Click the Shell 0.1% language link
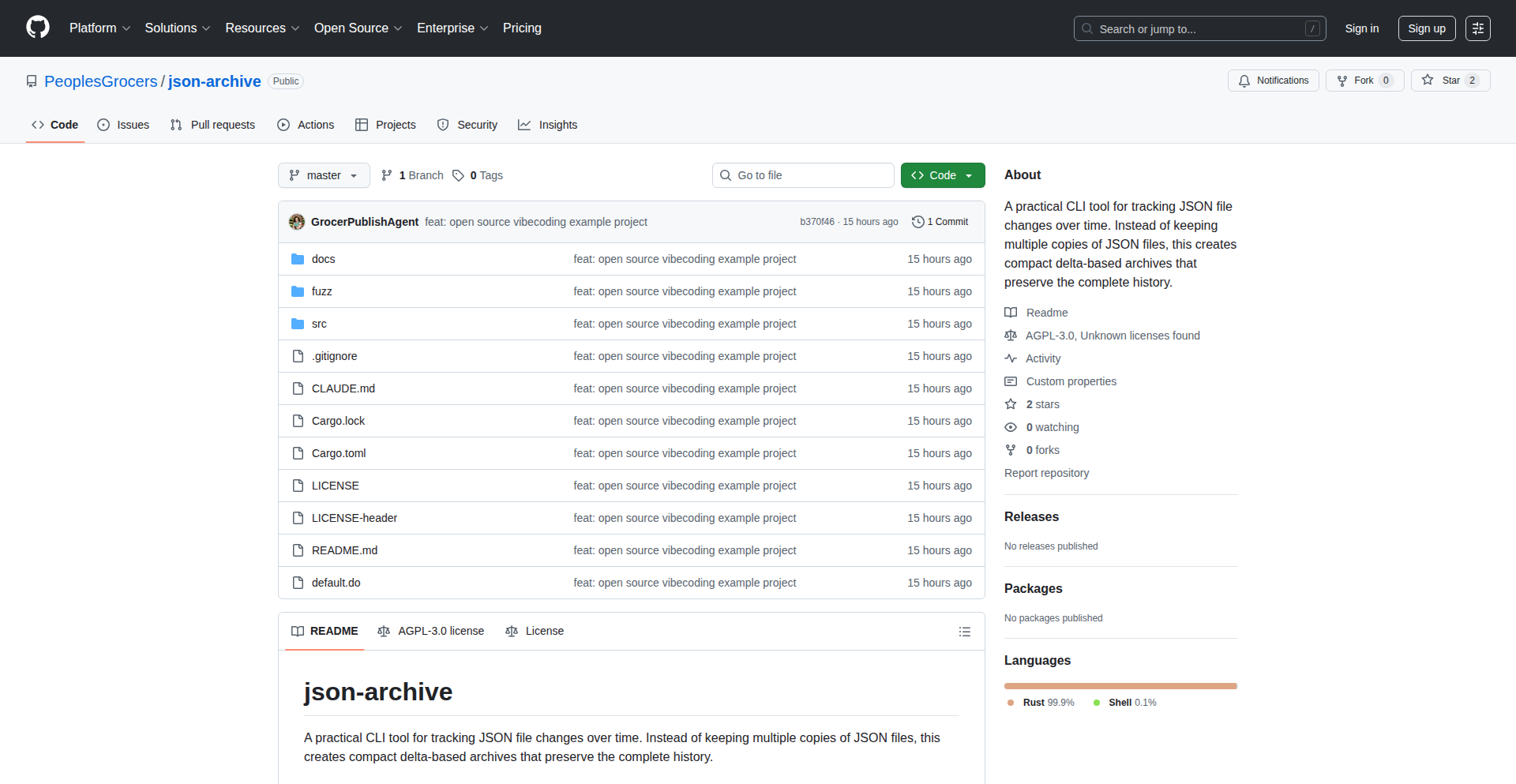The height and width of the screenshot is (784, 1516). (1125, 703)
